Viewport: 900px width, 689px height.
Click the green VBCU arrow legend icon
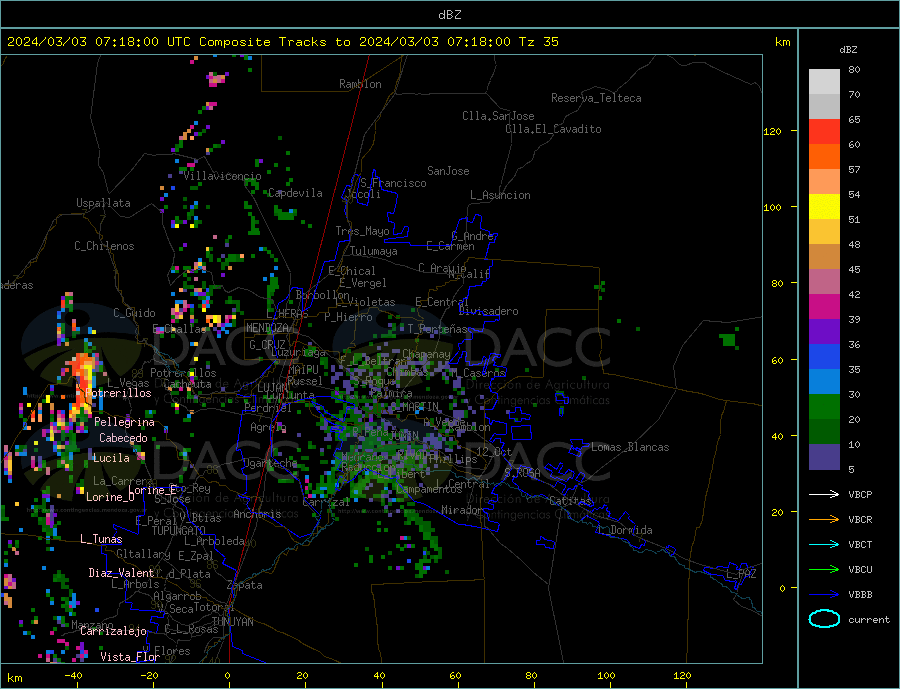[824, 570]
